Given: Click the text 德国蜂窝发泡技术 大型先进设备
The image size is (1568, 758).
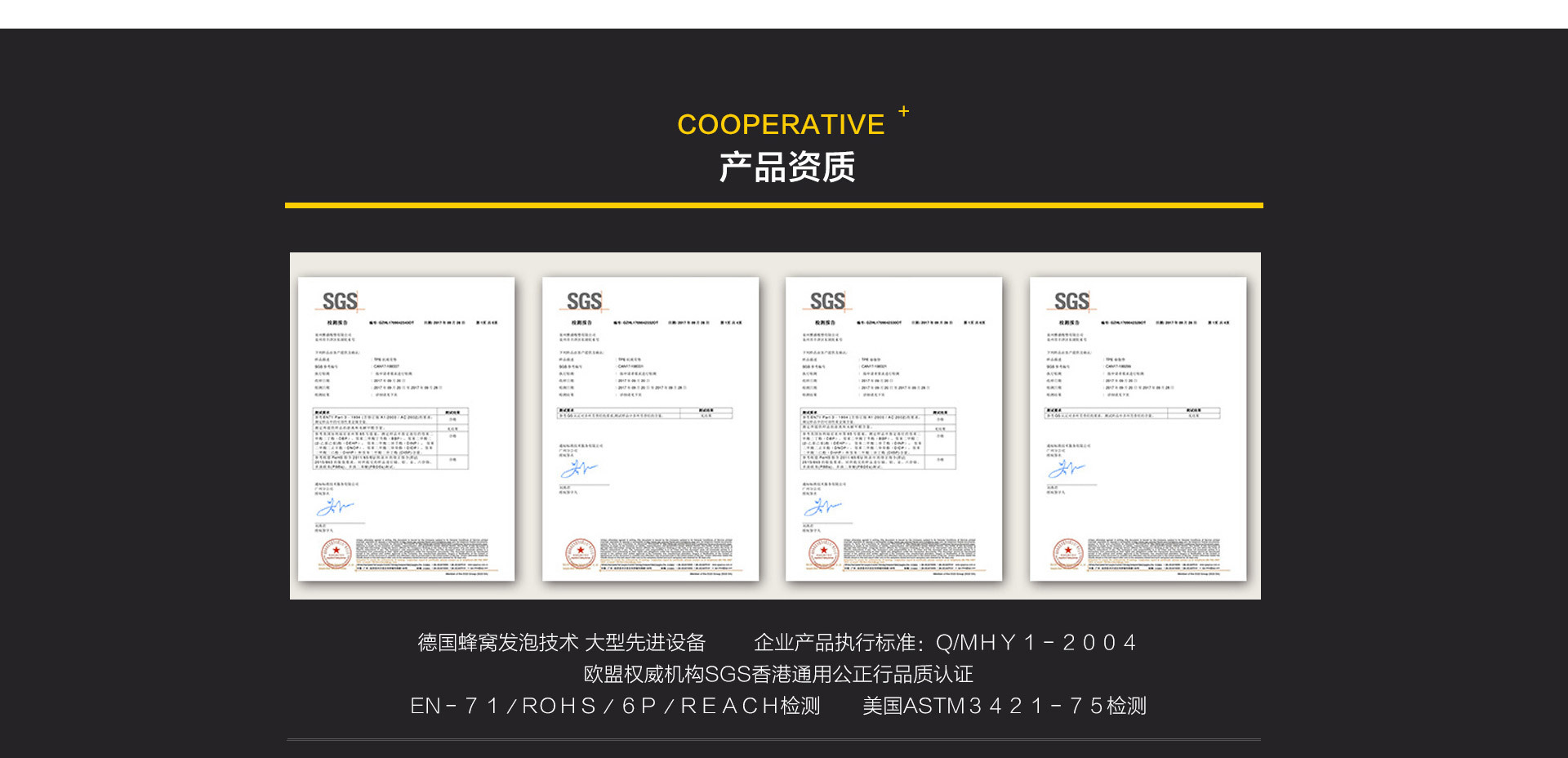Looking at the screenshot, I should point(562,643).
